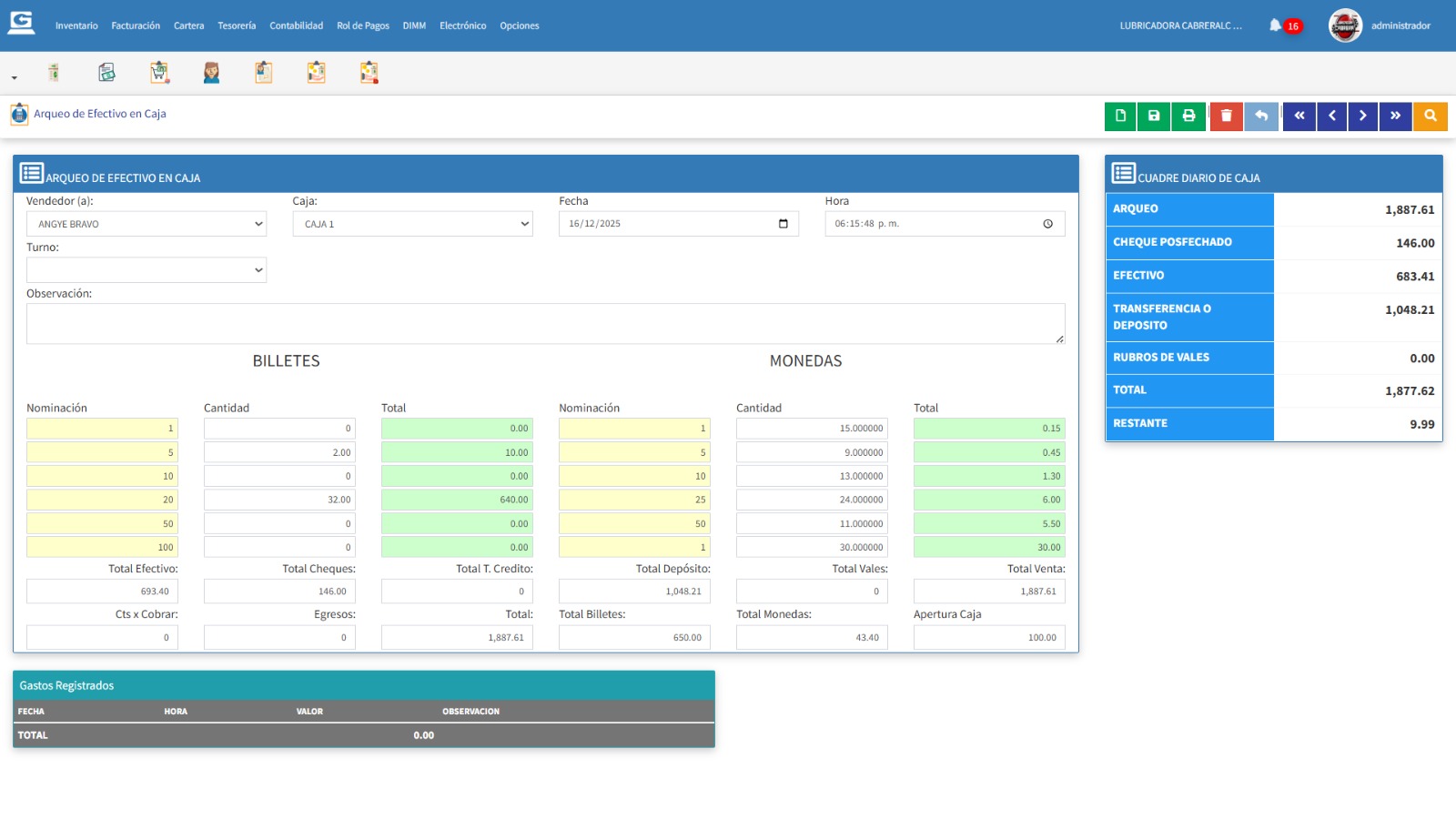Open the calendar picker in Fecha field

point(784,224)
